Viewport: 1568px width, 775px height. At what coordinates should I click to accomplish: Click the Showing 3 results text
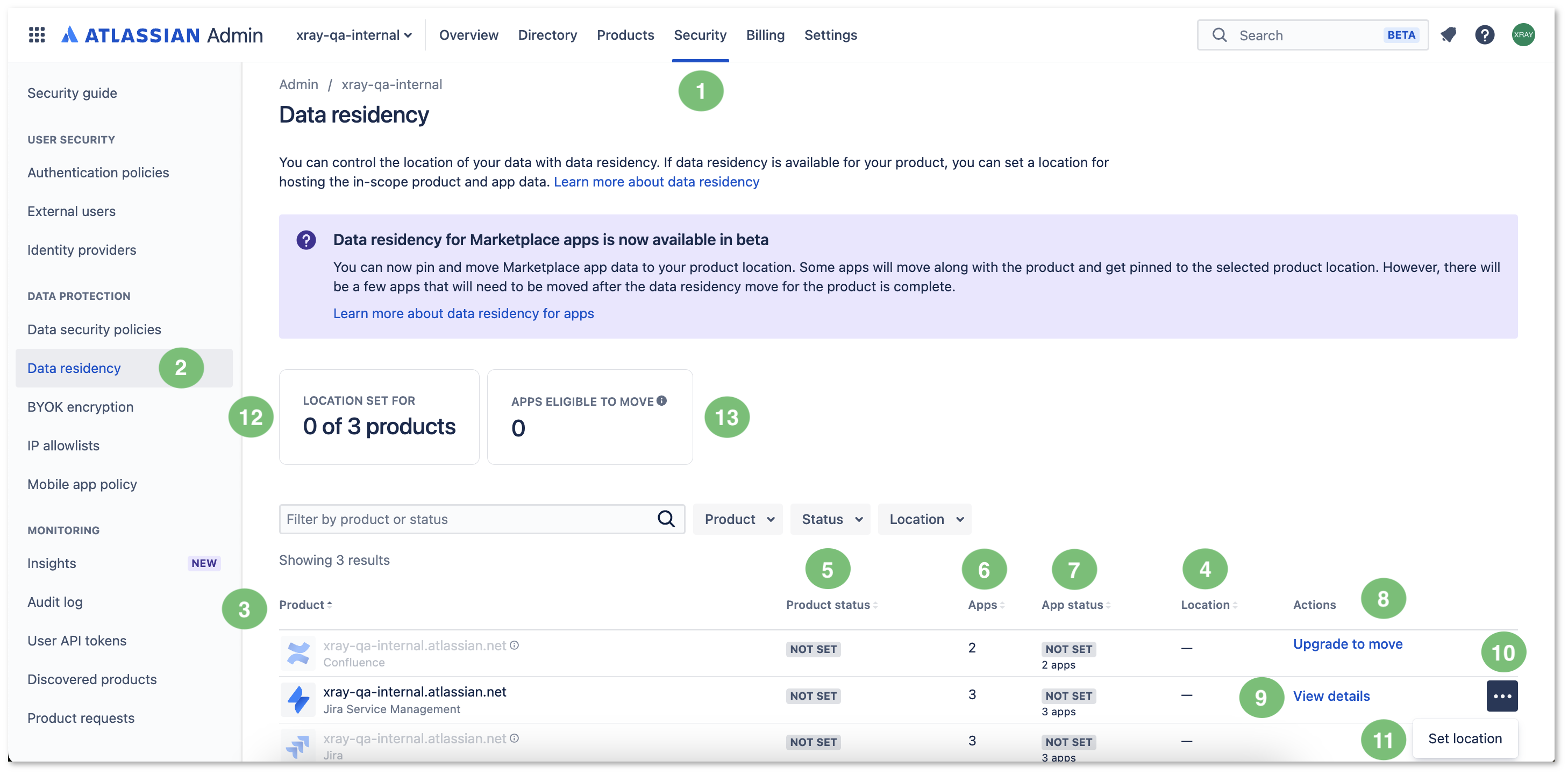click(x=334, y=560)
